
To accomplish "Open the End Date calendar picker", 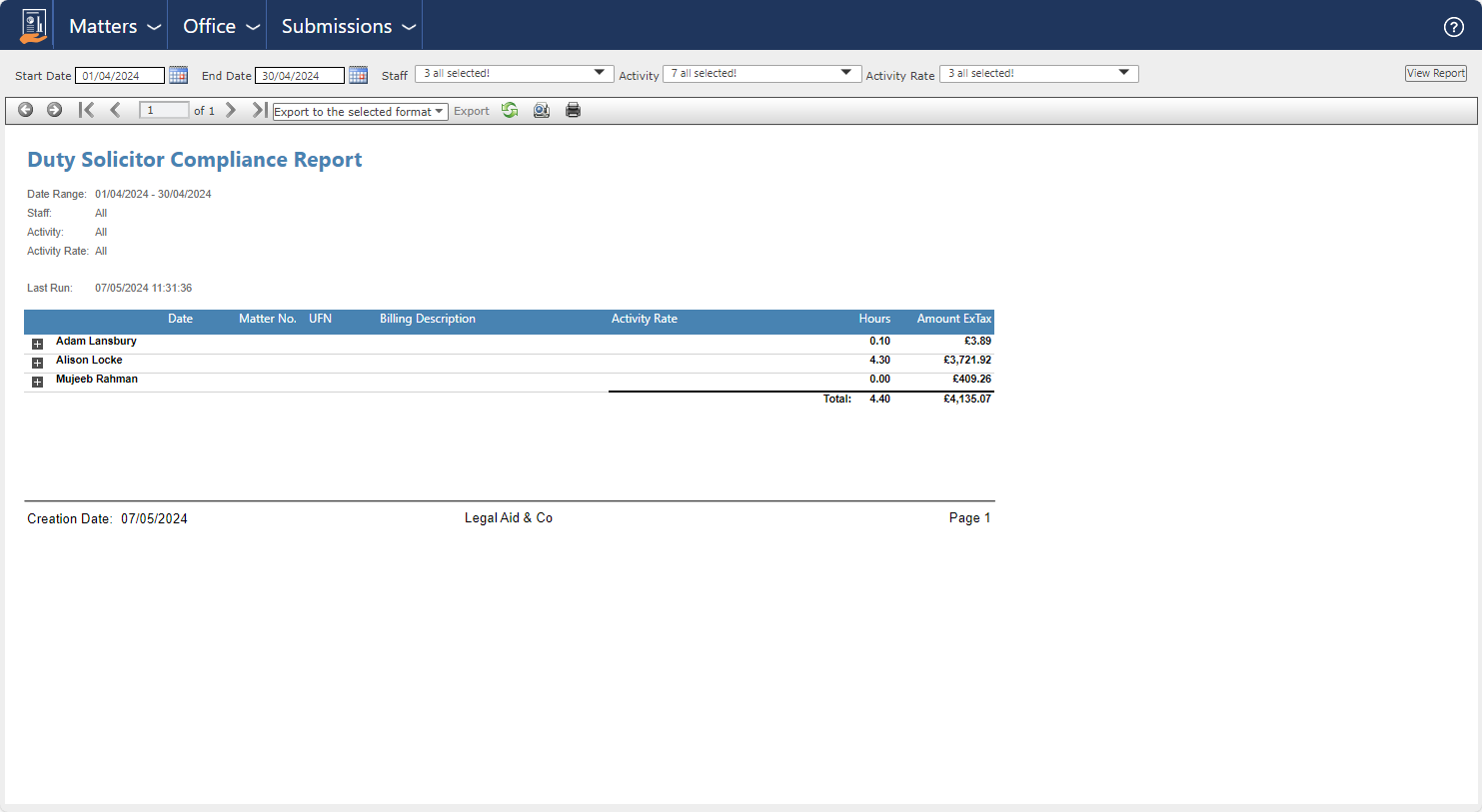I will click(x=358, y=75).
